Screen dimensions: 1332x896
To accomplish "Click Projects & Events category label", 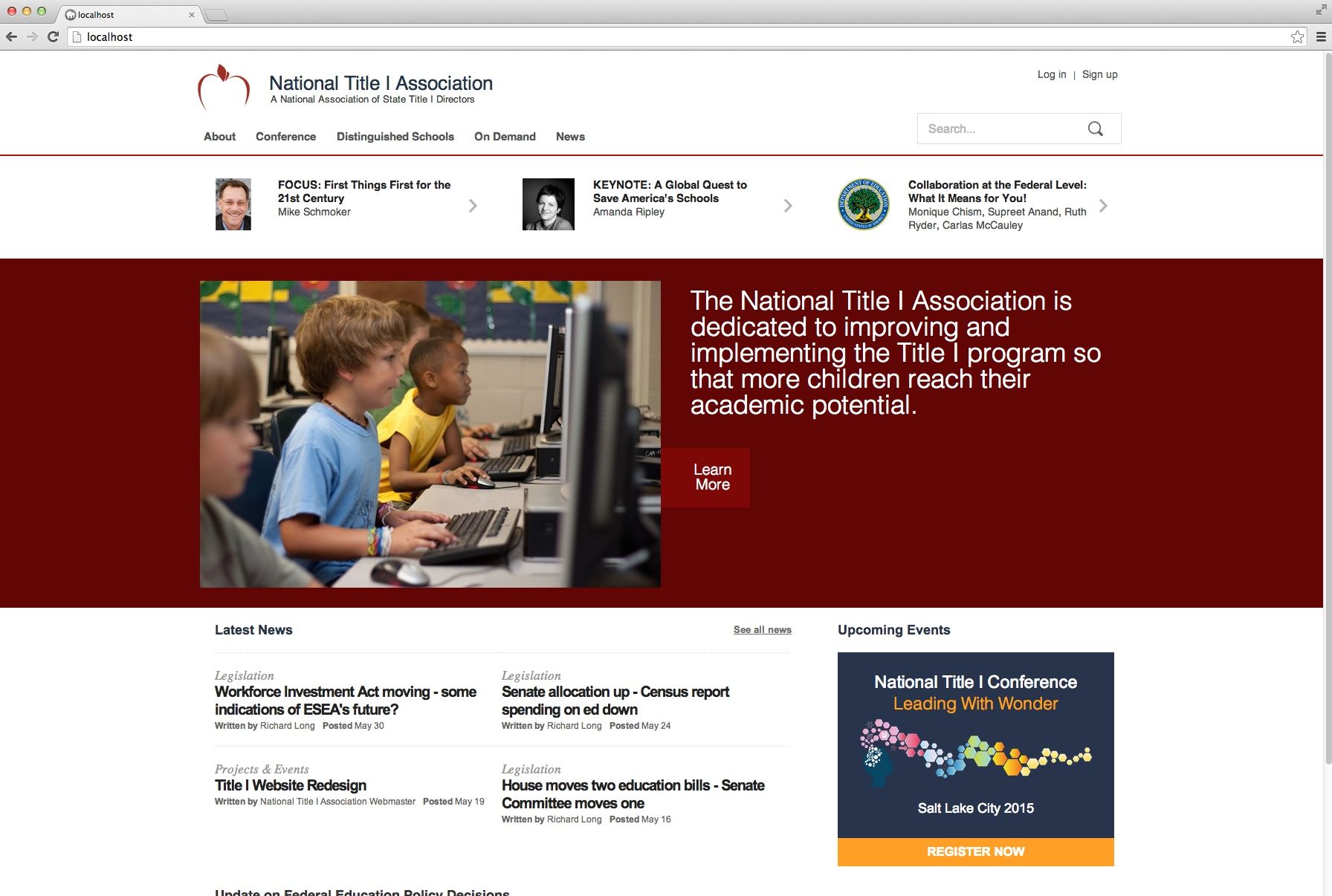I will click(262, 769).
